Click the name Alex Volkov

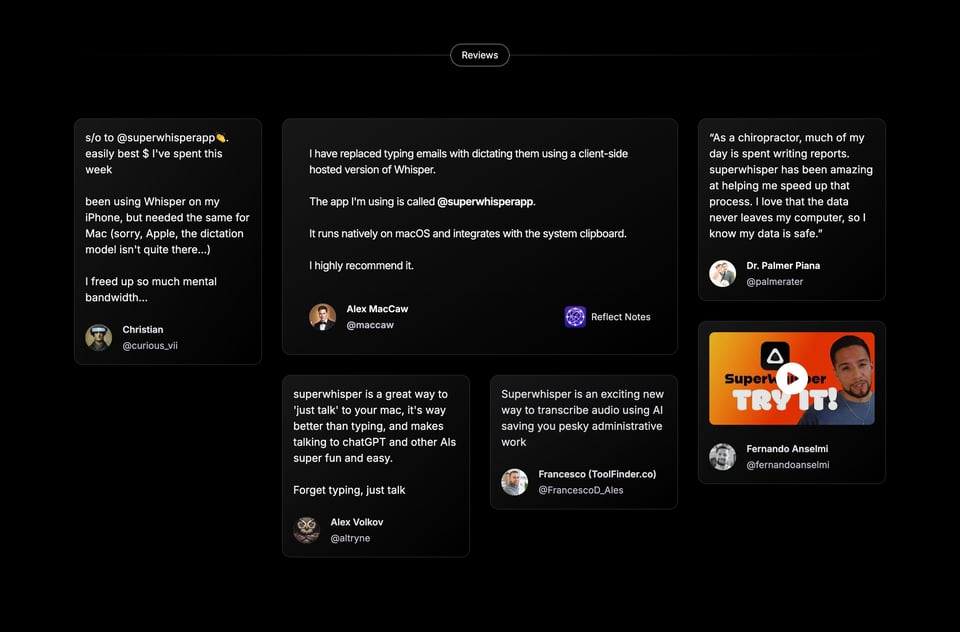(x=357, y=522)
